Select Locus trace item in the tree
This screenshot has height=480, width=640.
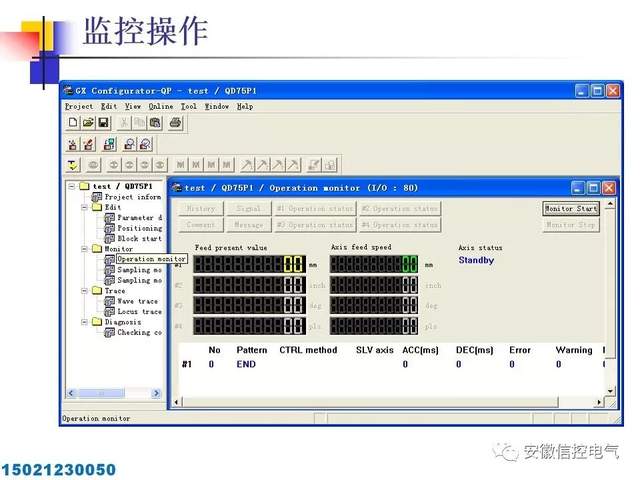coord(140,312)
